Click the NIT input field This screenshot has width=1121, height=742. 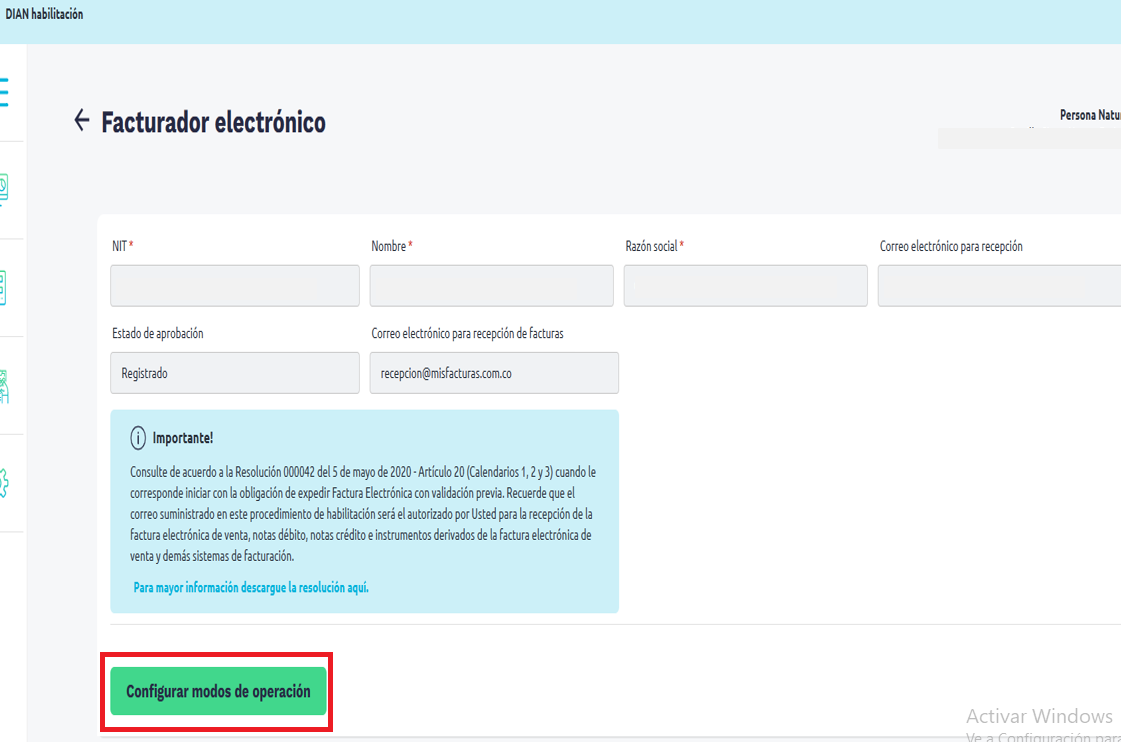tap(234, 286)
